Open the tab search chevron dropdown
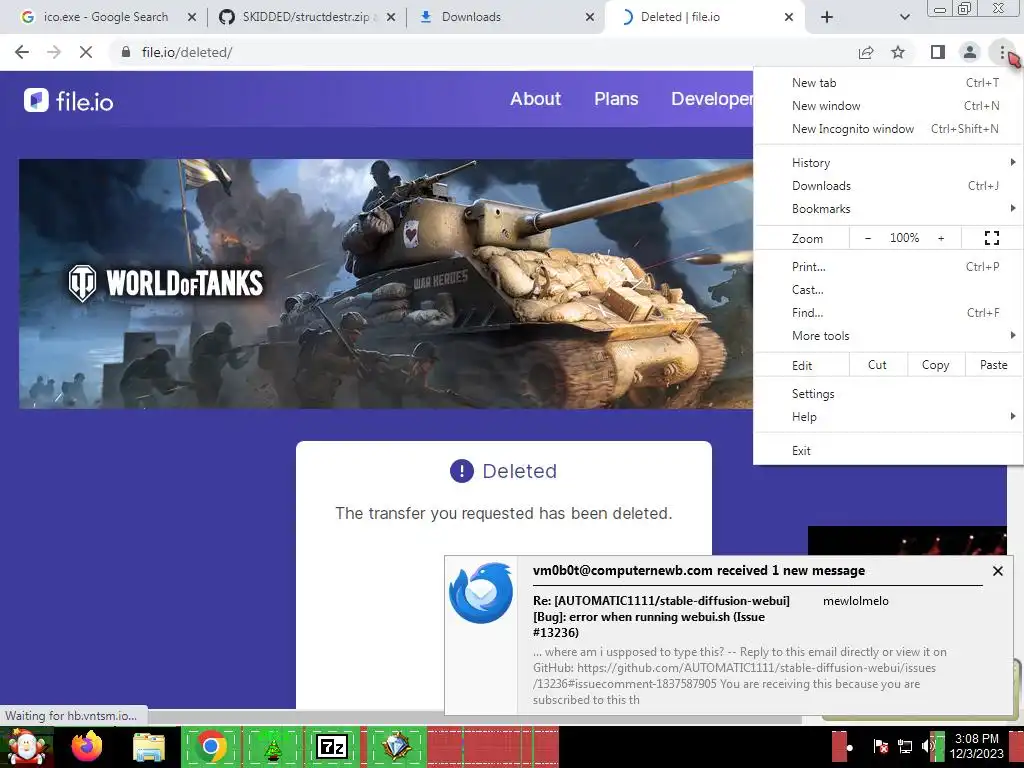This screenshot has width=1024, height=768. point(904,17)
